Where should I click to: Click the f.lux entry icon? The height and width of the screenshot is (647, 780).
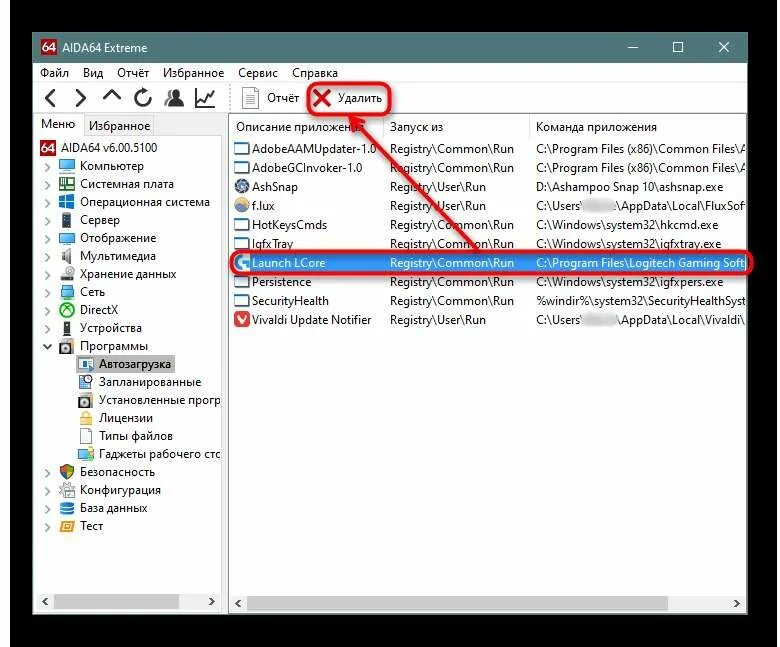point(242,205)
